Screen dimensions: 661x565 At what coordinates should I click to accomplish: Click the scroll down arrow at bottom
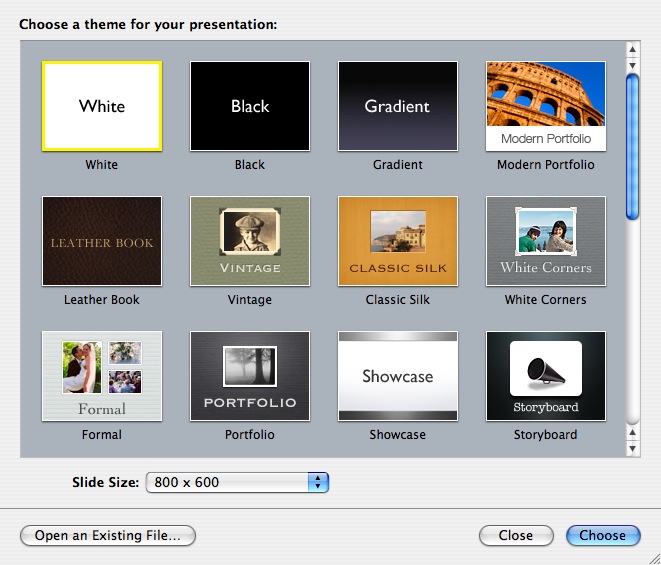tap(632, 449)
